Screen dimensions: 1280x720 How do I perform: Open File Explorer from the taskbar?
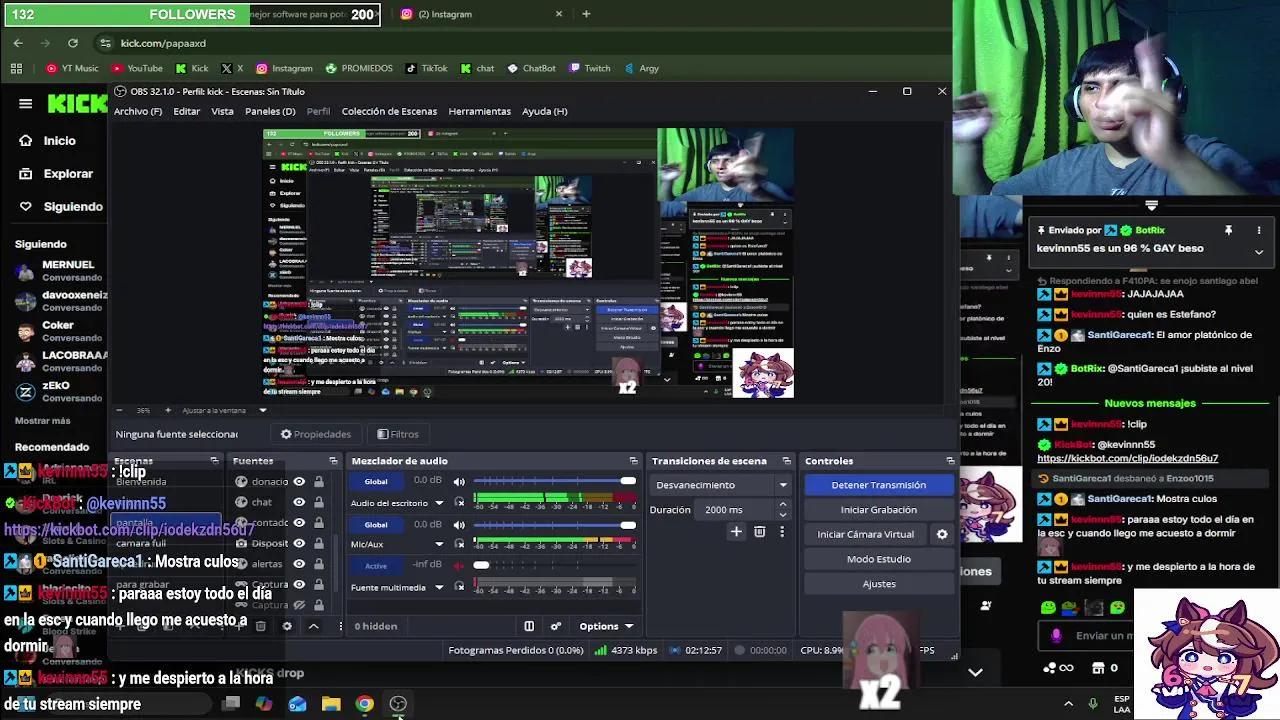(331, 704)
